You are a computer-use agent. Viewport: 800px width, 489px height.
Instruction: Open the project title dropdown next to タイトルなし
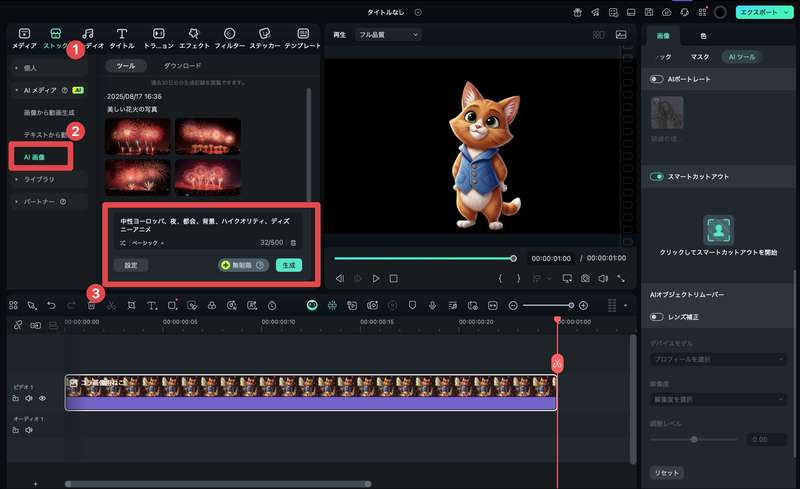418,12
